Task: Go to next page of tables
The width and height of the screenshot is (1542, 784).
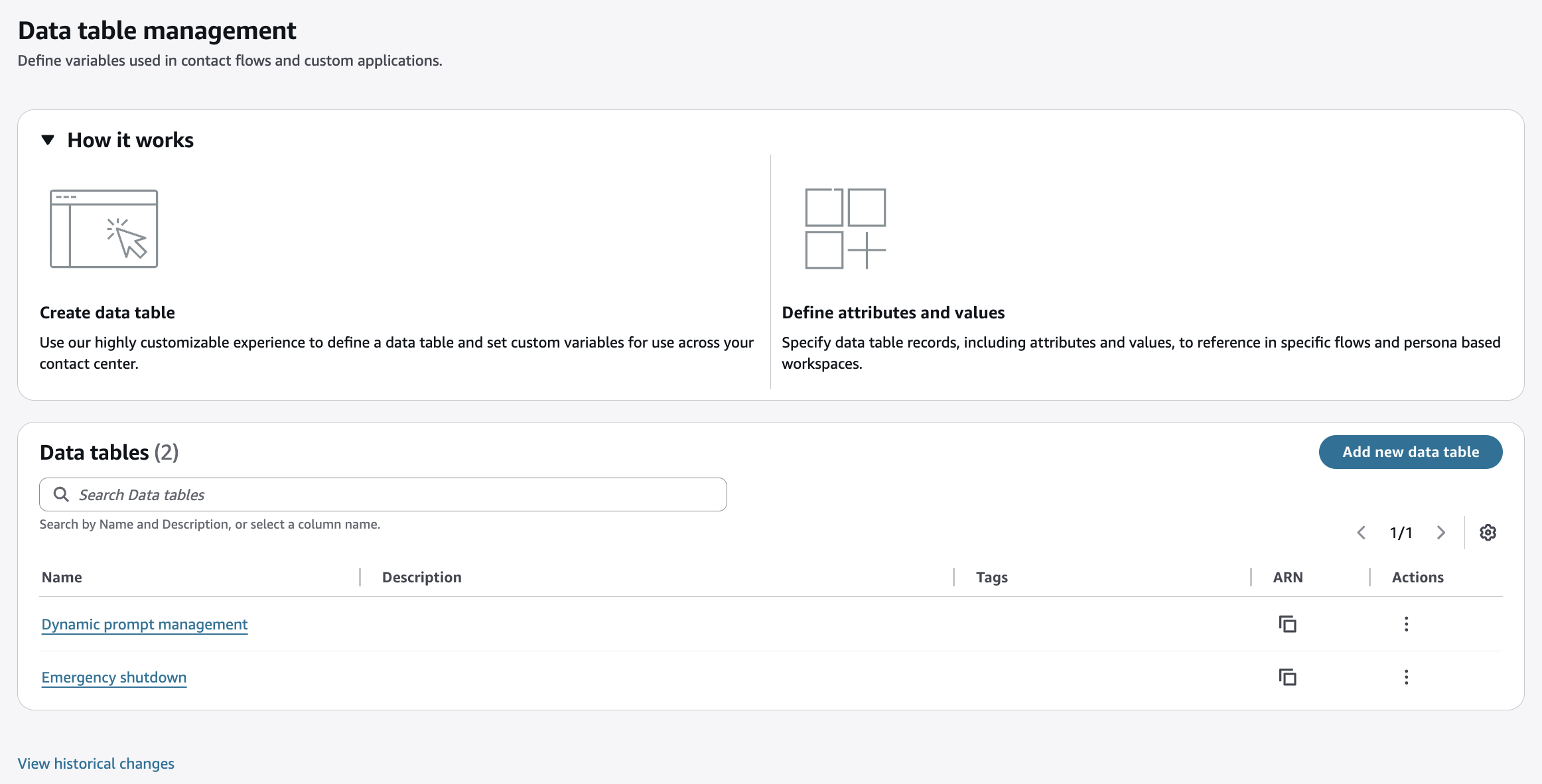Action: (1440, 533)
